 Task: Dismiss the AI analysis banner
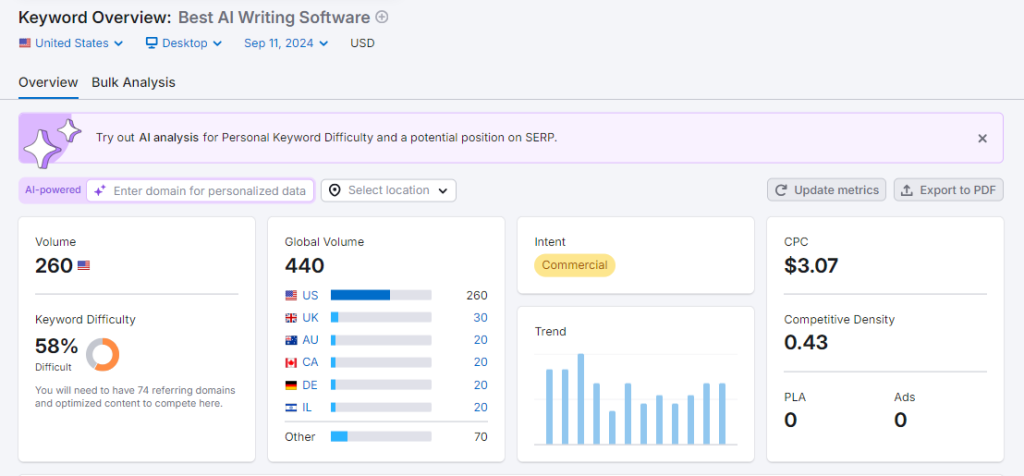click(982, 138)
